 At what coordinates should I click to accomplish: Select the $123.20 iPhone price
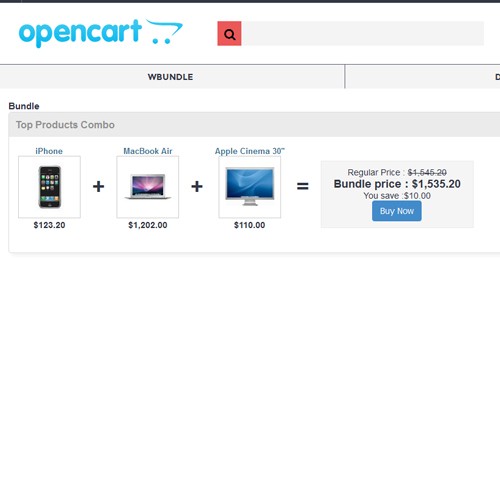49,225
